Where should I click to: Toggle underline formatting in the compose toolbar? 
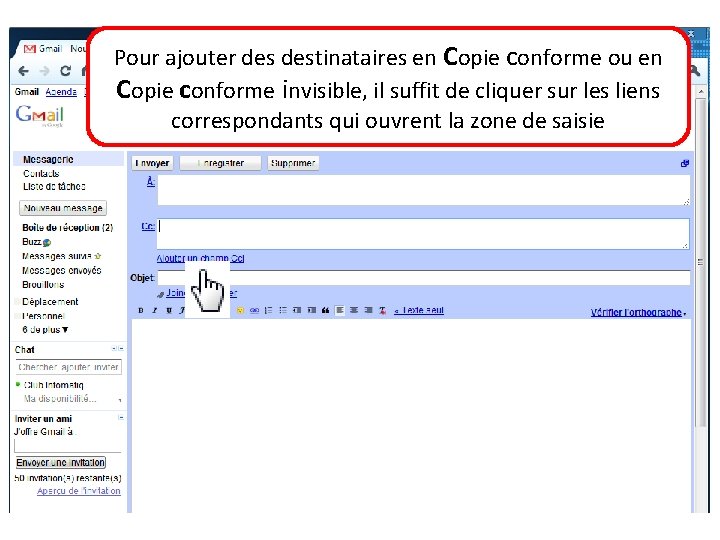coord(169,310)
